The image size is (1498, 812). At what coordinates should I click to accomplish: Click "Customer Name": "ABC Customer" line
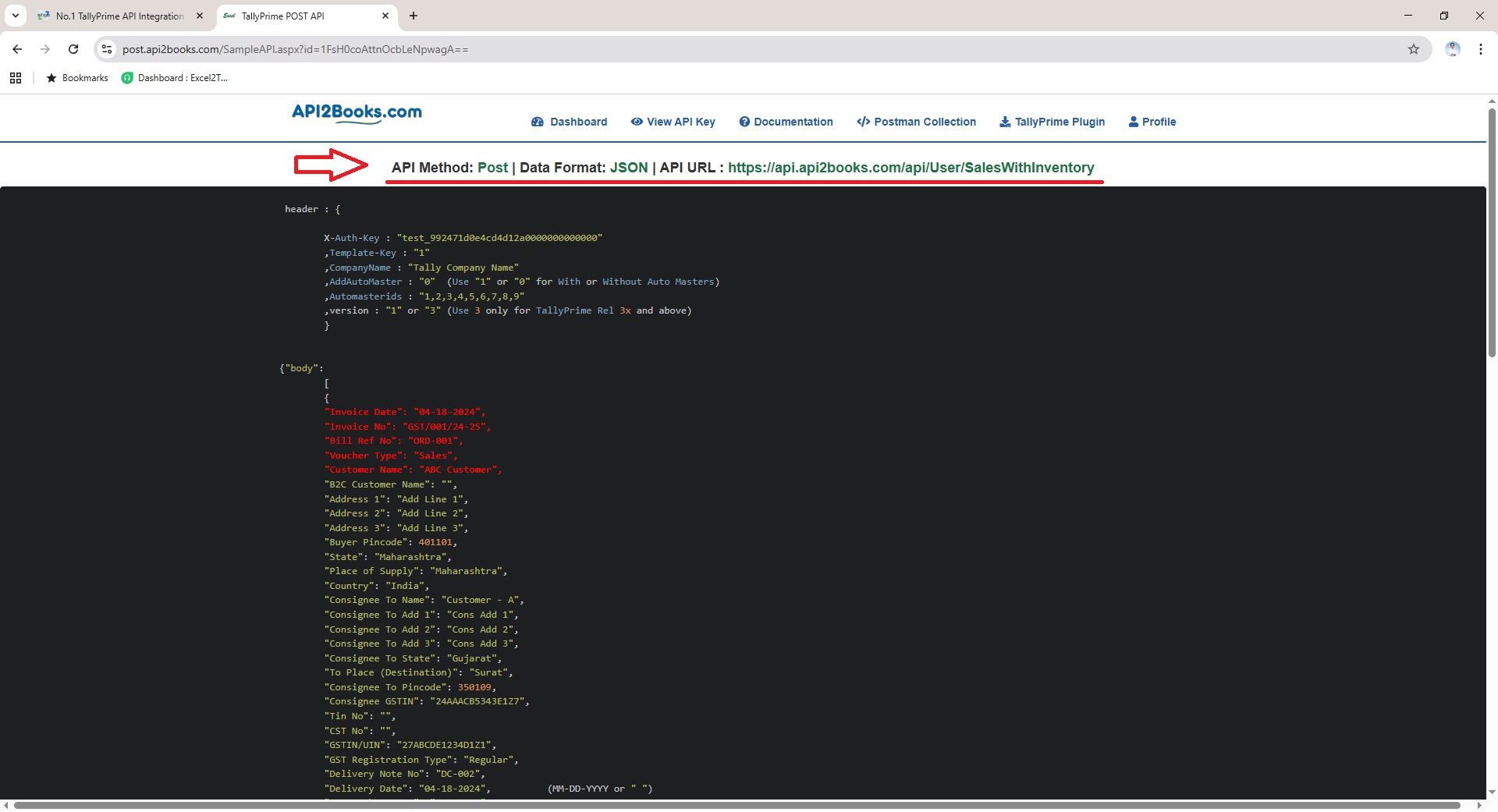(413, 470)
